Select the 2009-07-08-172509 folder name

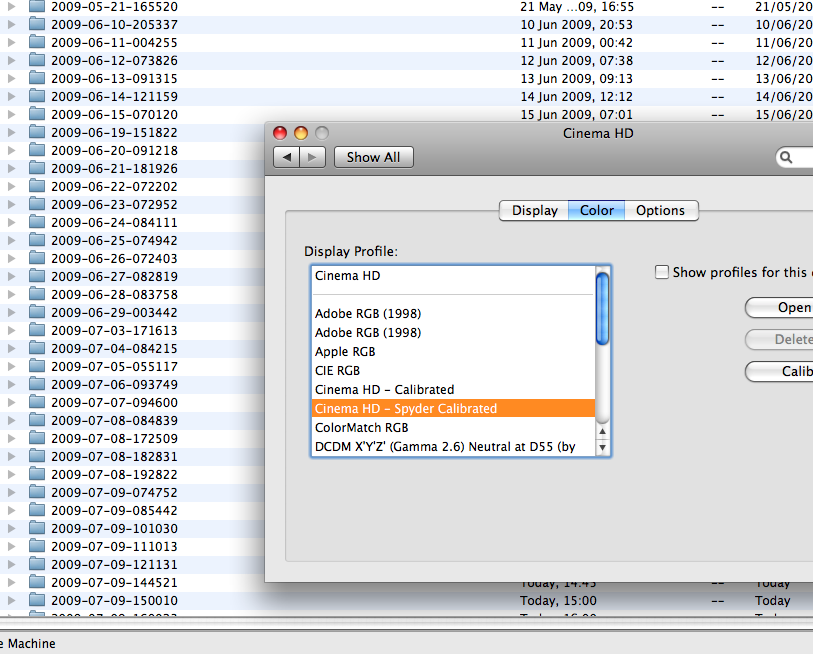[x=114, y=439]
